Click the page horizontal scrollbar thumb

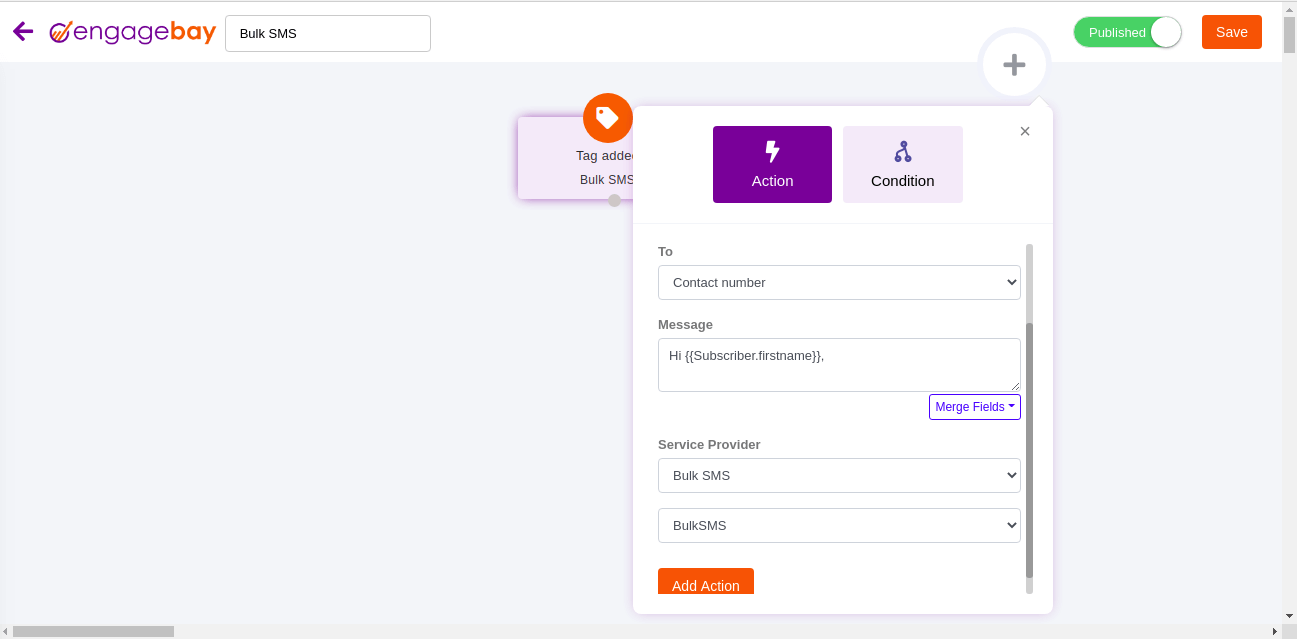click(93, 631)
